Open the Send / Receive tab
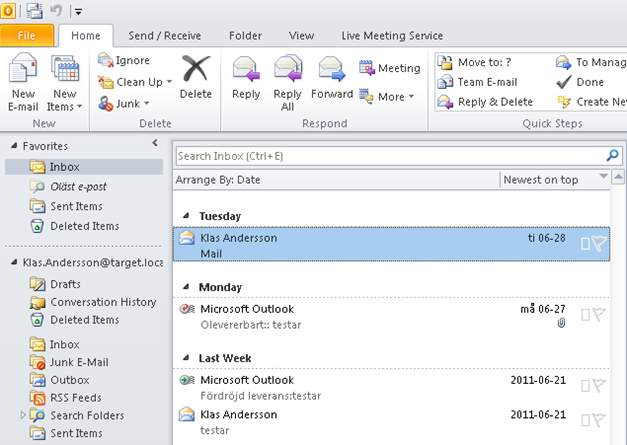 pyautogui.click(x=165, y=36)
